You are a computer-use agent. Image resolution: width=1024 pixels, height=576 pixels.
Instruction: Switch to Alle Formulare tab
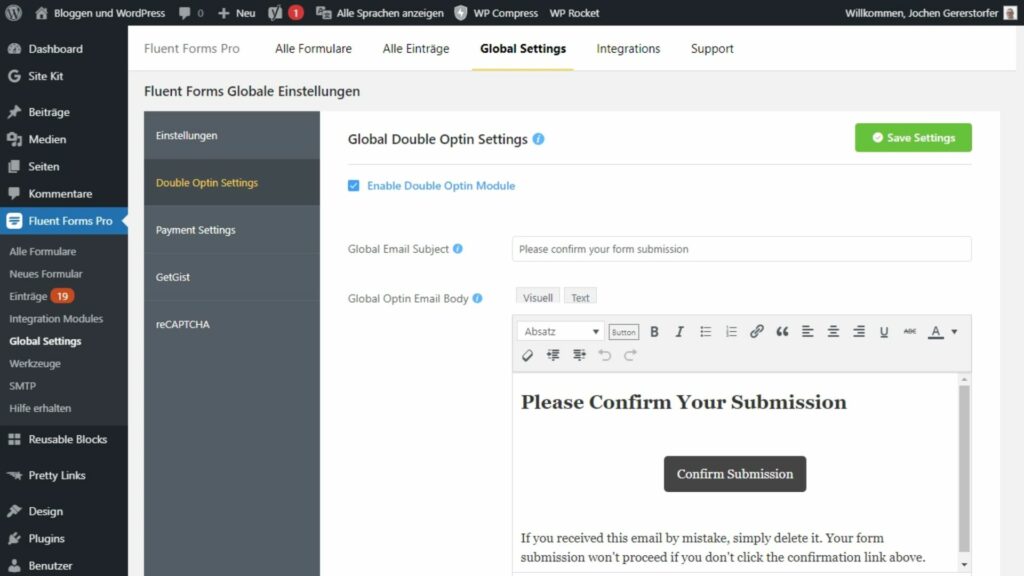pyautogui.click(x=313, y=48)
